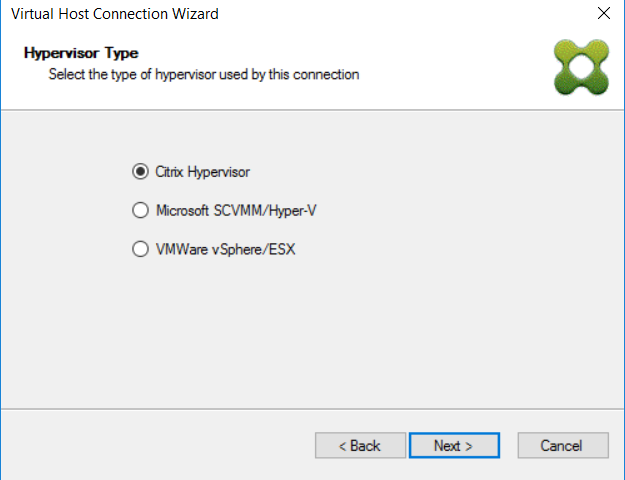Go to the previous step with Back

(x=360, y=445)
